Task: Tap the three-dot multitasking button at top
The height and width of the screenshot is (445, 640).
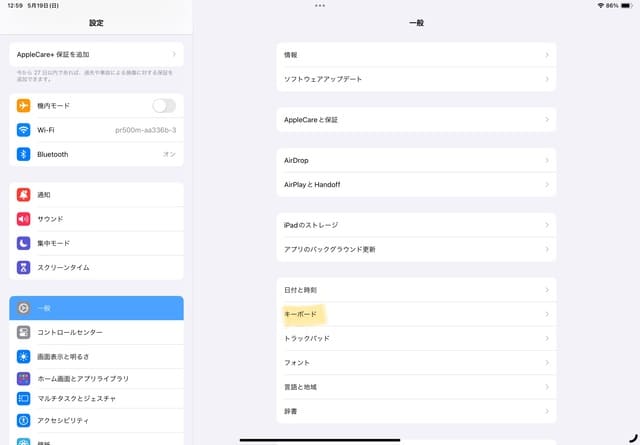Action: click(320, 6)
